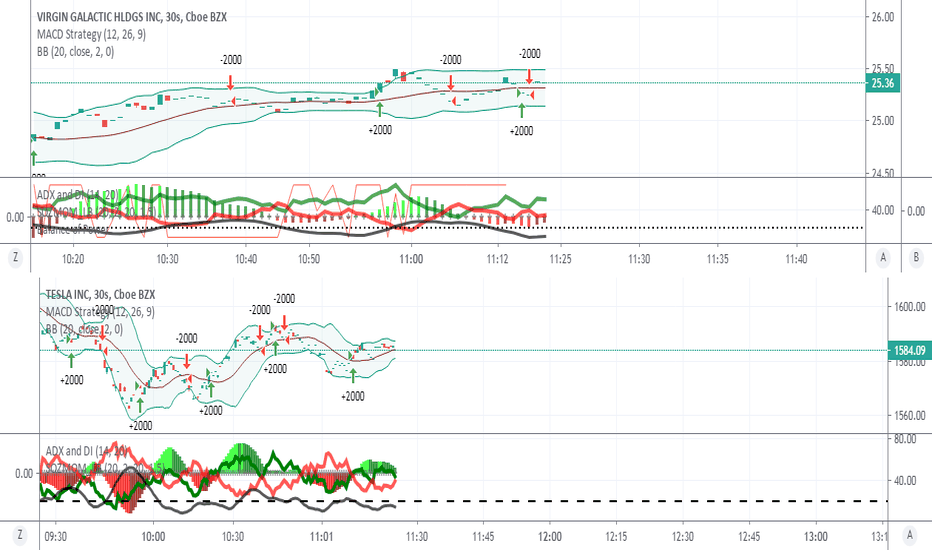Click the 11:40 time label on Virgin Galactic axis
Screen dimensions: 932x550
[796, 259]
